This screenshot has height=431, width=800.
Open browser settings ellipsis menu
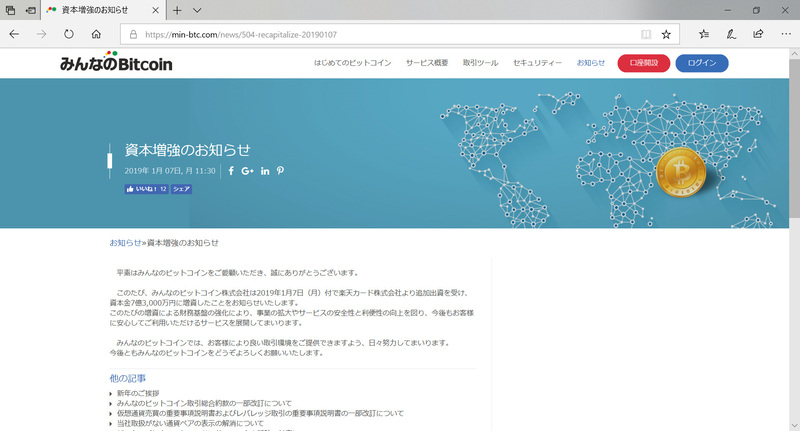pos(786,34)
